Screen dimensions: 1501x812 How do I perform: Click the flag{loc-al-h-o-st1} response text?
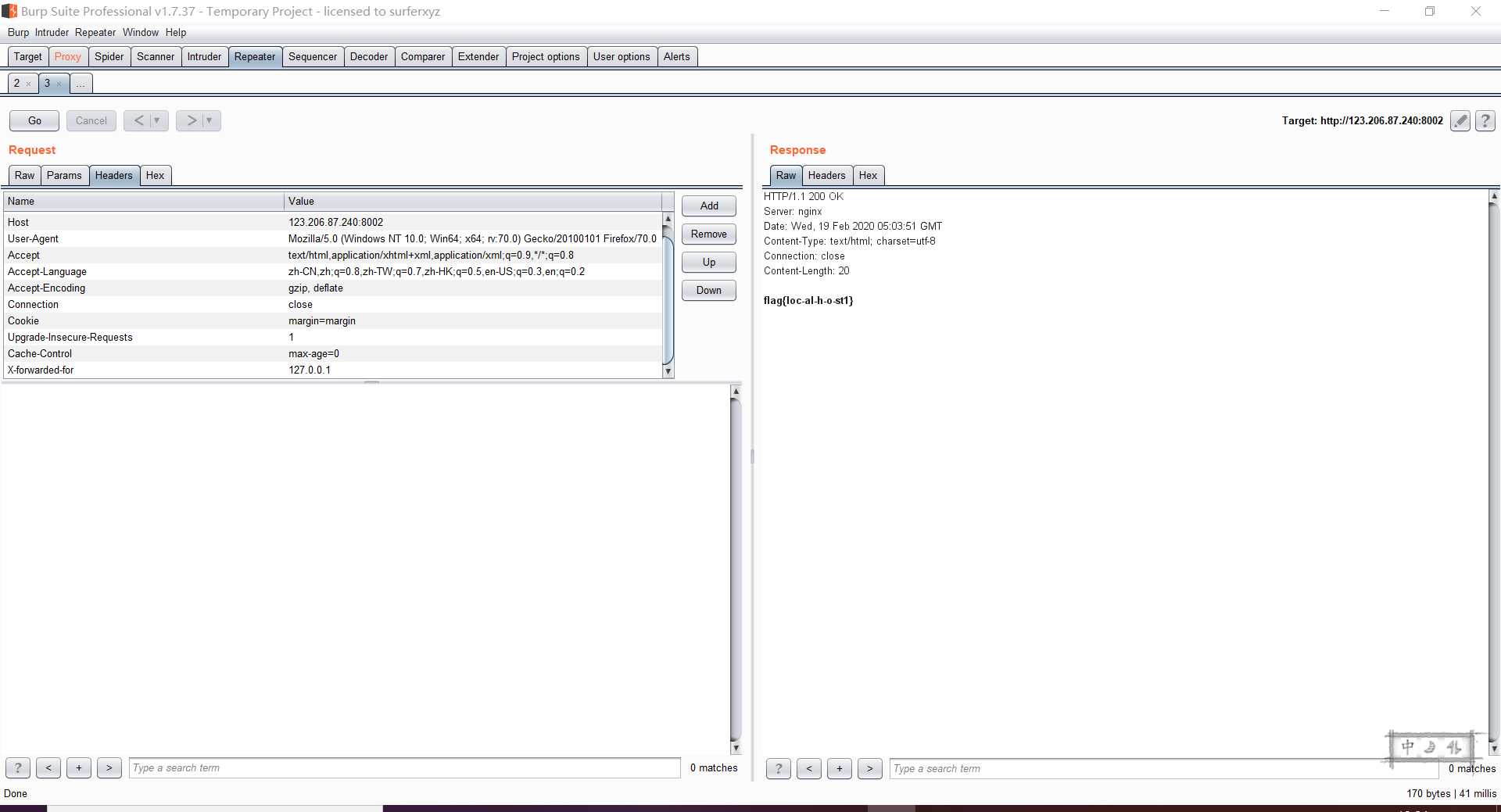coord(808,300)
